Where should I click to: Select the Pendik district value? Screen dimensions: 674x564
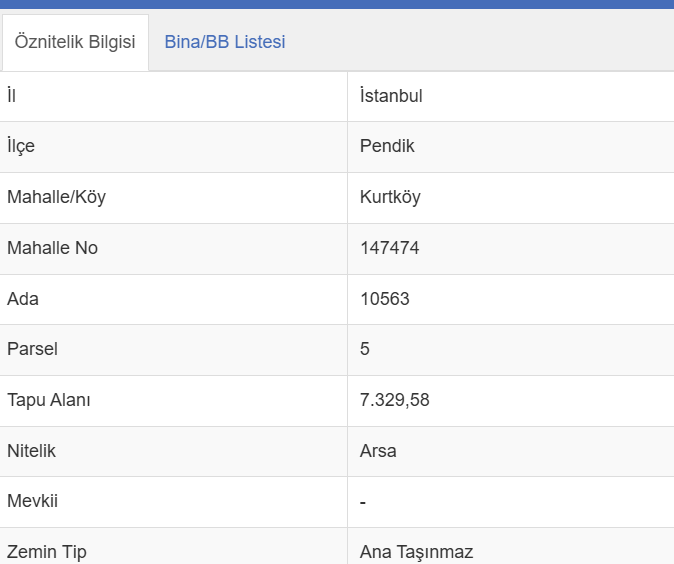(387, 146)
